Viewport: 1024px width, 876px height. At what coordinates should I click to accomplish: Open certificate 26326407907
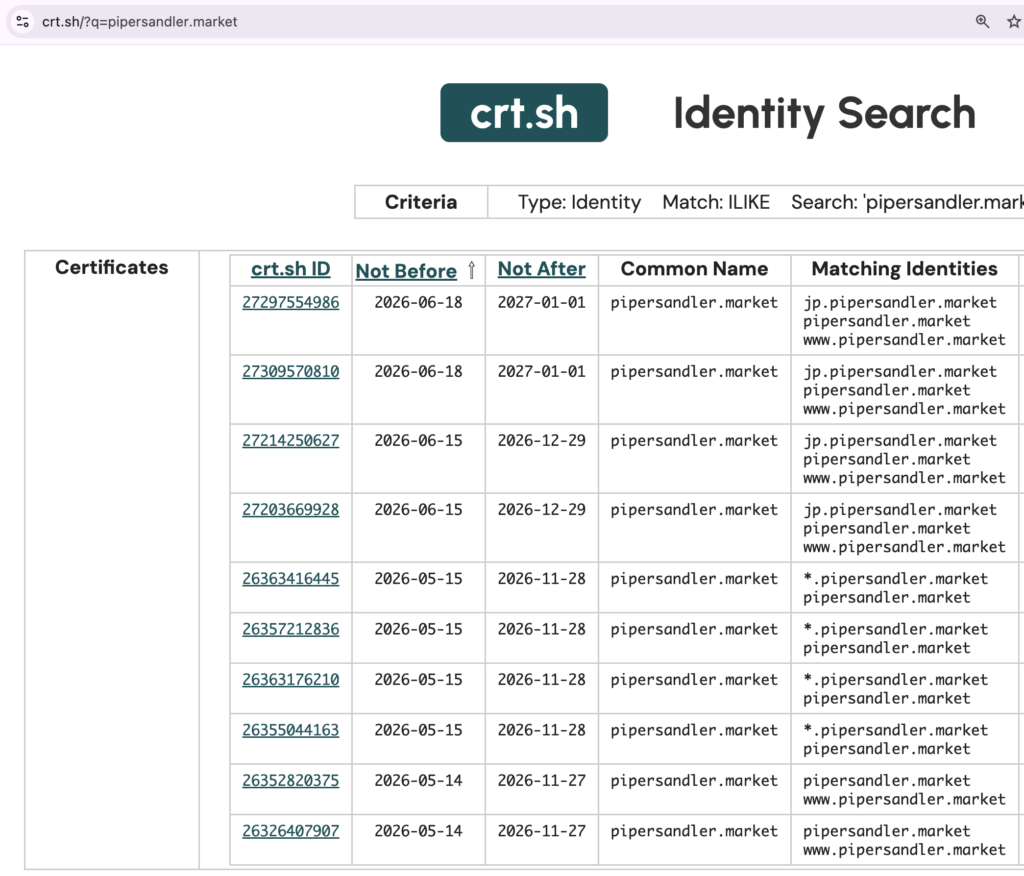[x=291, y=831]
